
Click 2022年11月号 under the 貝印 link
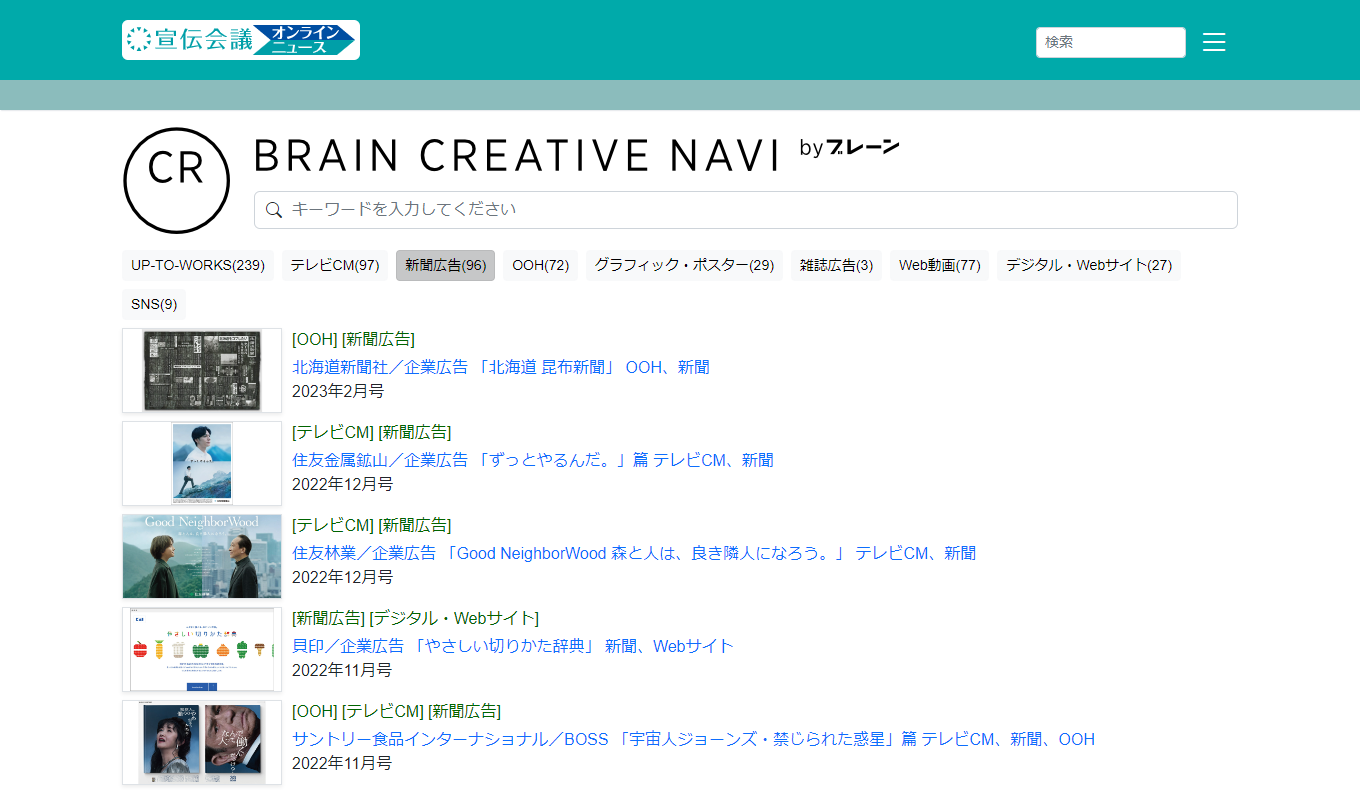click(x=342, y=670)
